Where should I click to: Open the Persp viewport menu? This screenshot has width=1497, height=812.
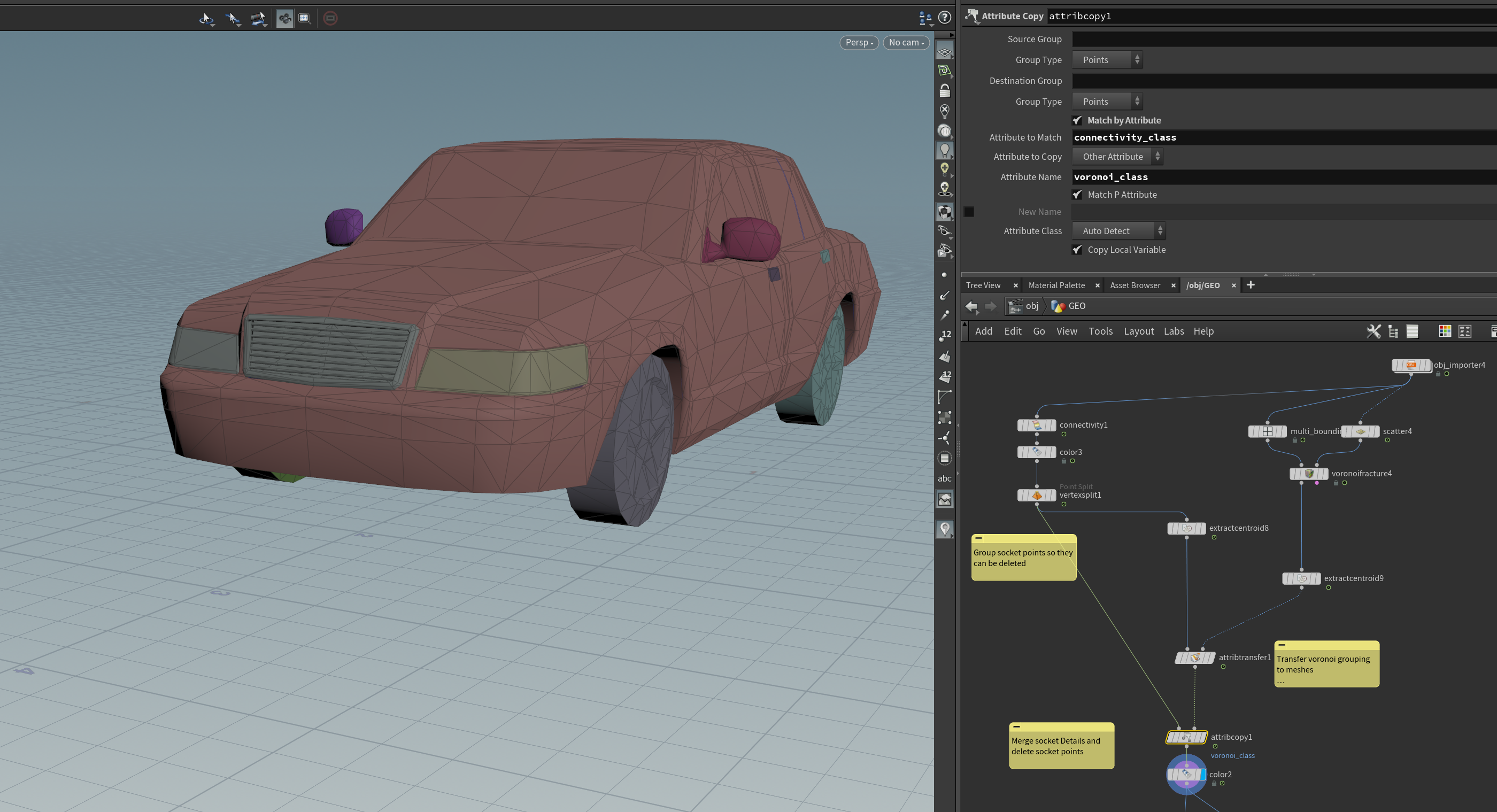tap(859, 42)
